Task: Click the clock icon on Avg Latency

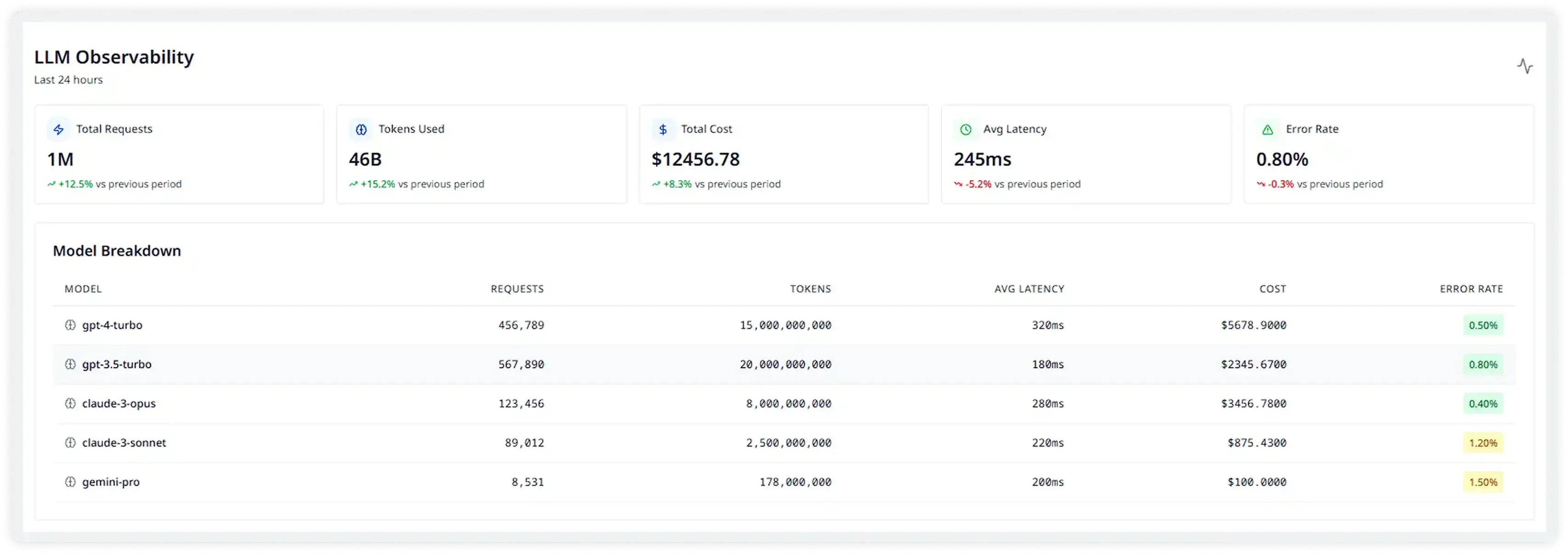Action: pos(965,130)
